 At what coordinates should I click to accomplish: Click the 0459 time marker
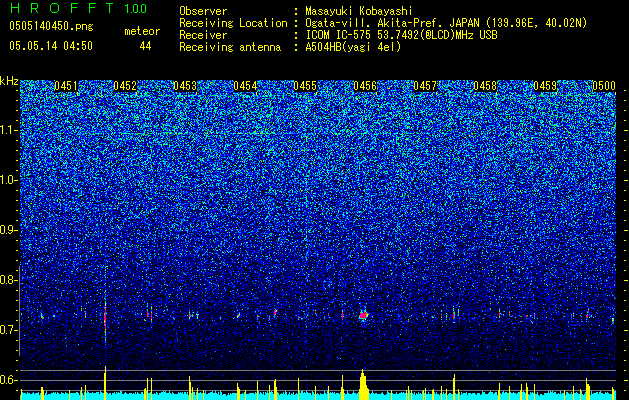click(x=545, y=86)
